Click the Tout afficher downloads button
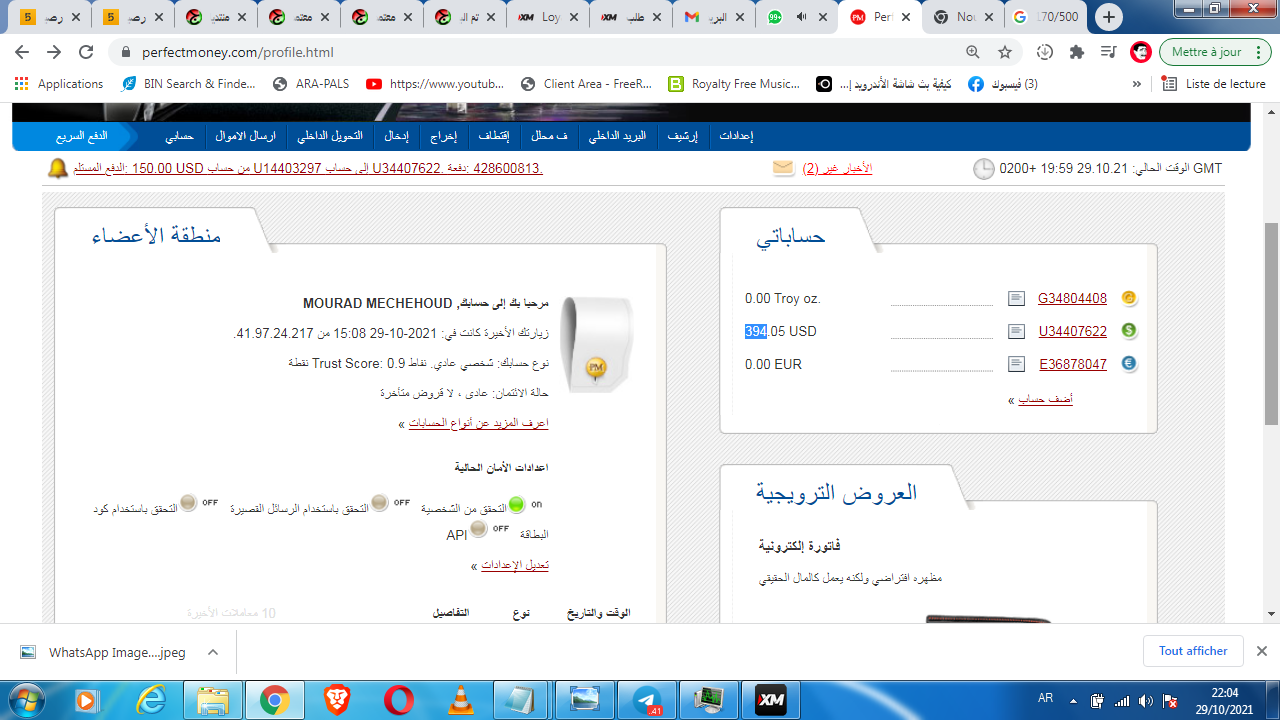 point(1193,651)
